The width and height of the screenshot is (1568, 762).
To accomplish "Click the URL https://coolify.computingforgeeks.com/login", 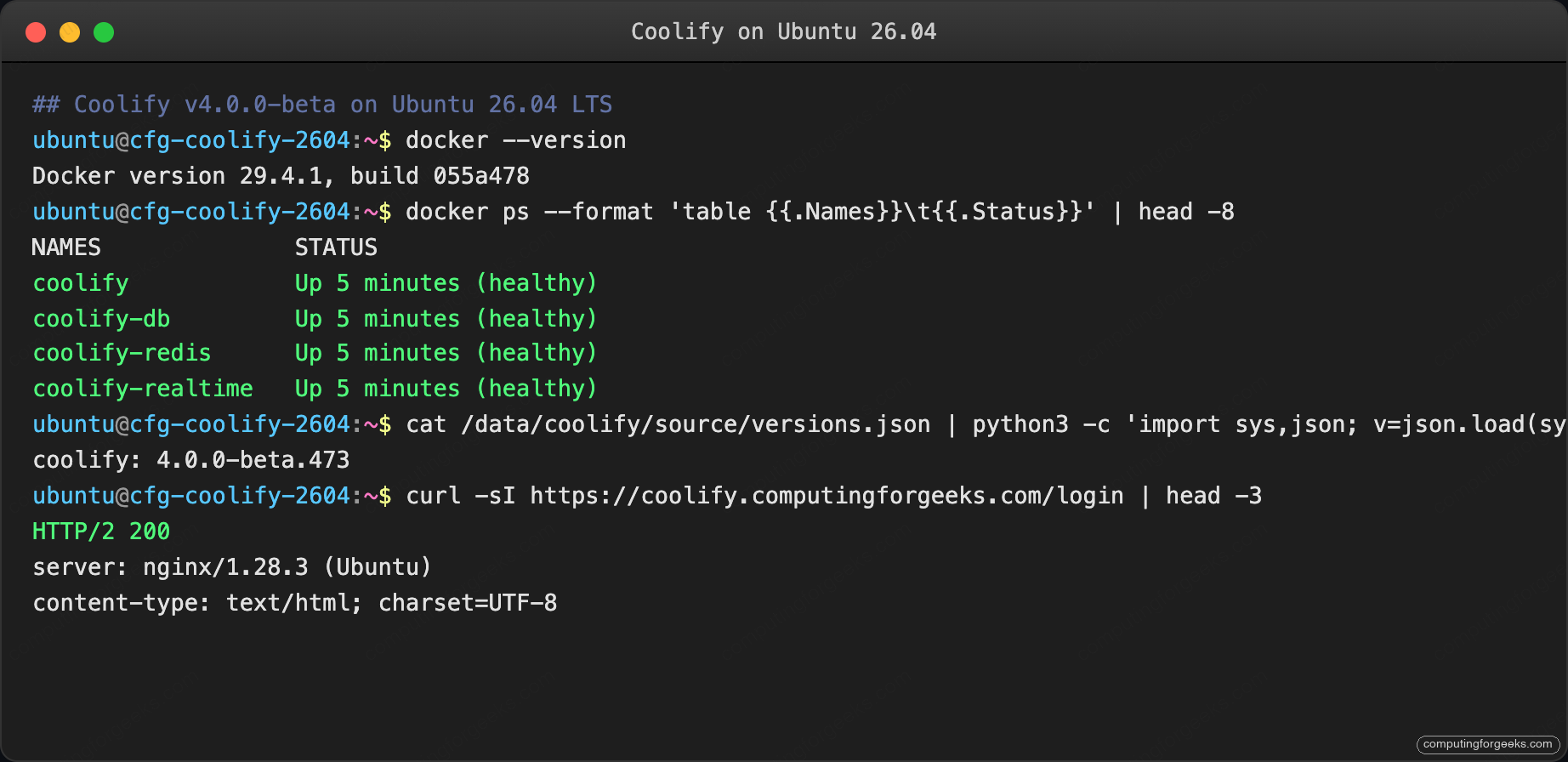I will point(827,496).
